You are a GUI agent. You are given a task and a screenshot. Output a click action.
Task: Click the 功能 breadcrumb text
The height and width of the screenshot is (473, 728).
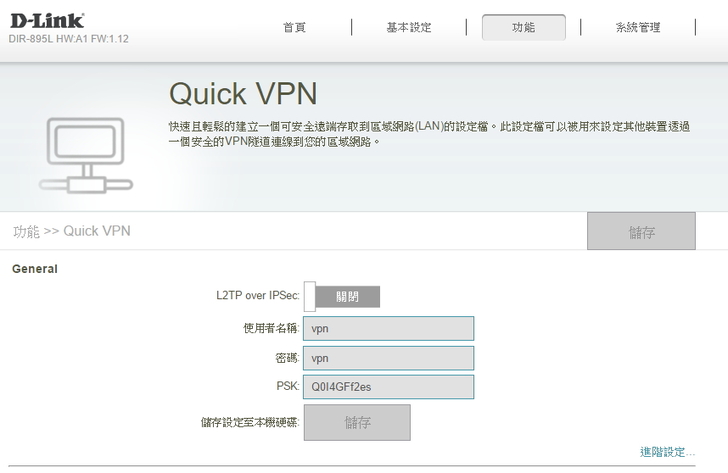pyautogui.click(x=26, y=231)
